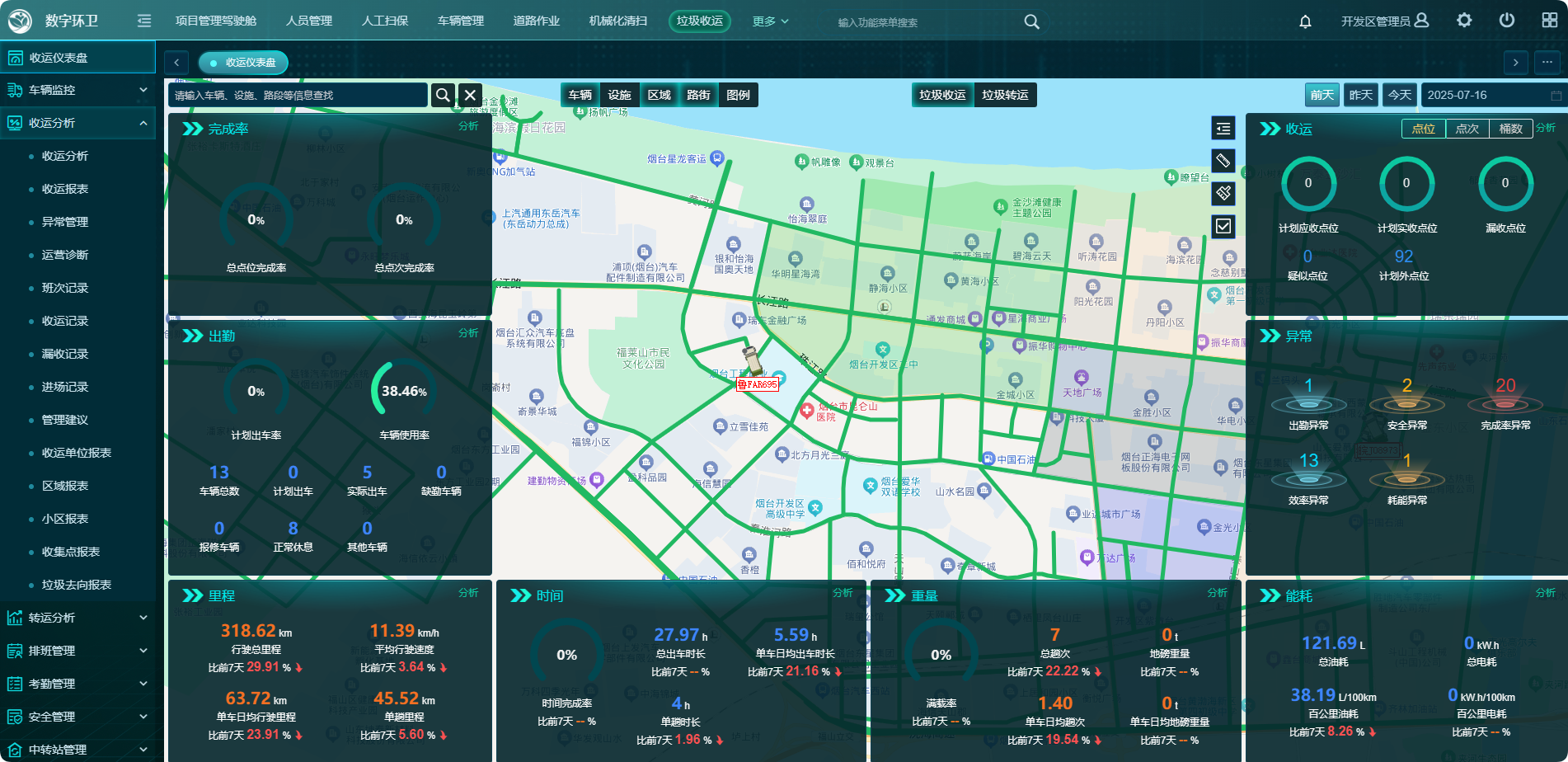
Task: Select 漏收记录 in the sidebar
Action: (65, 354)
